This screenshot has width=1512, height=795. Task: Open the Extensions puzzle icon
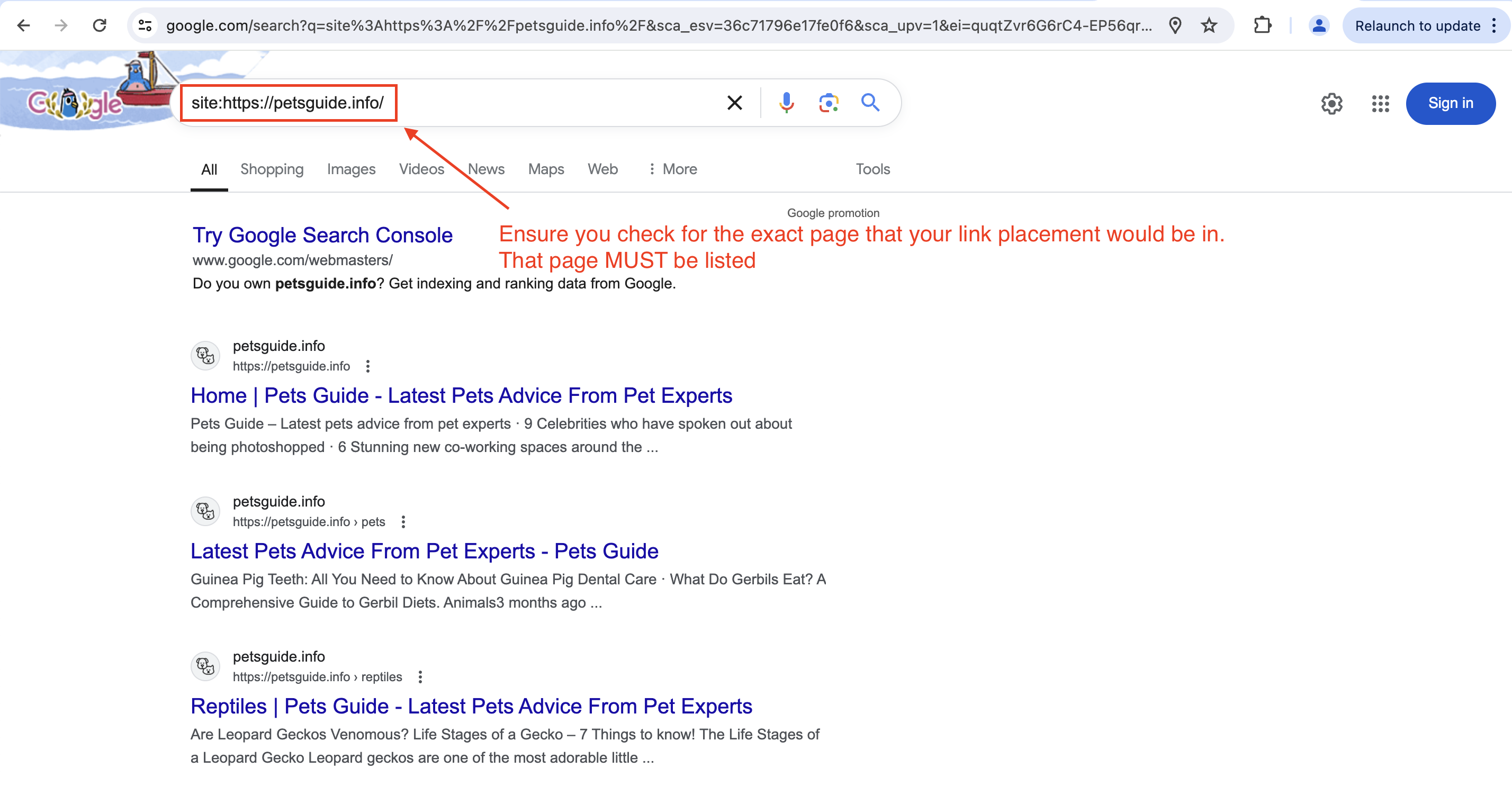[1262, 25]
